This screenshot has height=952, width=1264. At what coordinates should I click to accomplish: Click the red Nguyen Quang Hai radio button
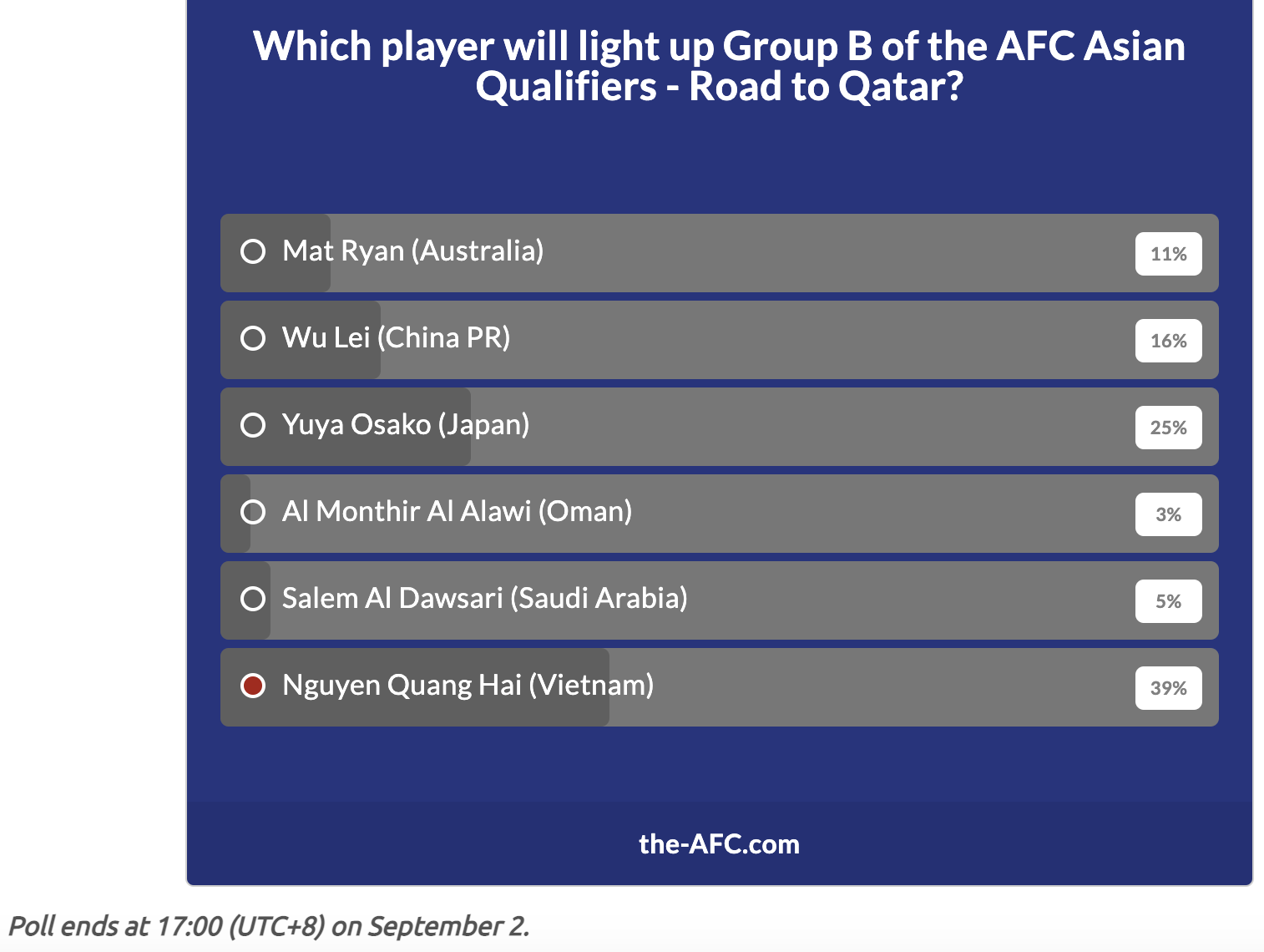click(253, 686)
